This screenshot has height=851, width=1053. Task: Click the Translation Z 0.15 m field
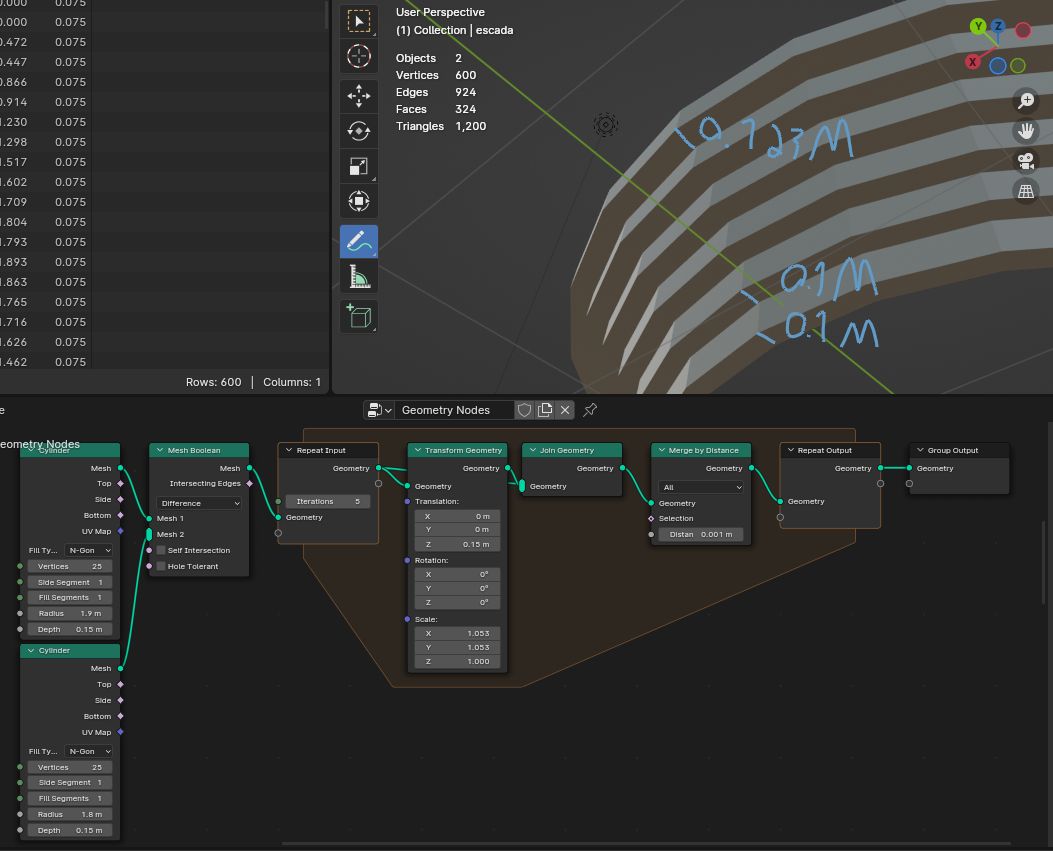pyautogui.click(x=457, y=544)
